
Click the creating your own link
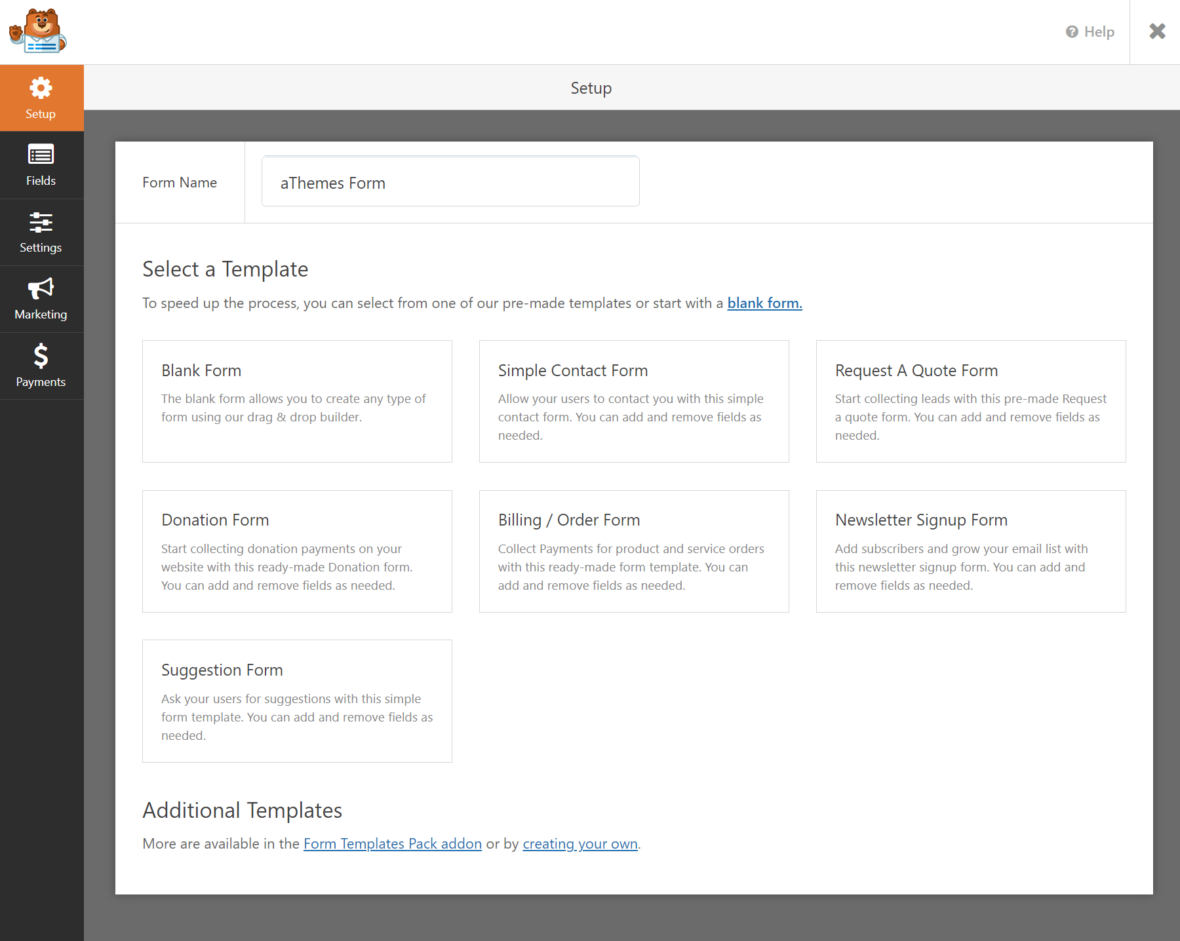(x=580, y=843)
